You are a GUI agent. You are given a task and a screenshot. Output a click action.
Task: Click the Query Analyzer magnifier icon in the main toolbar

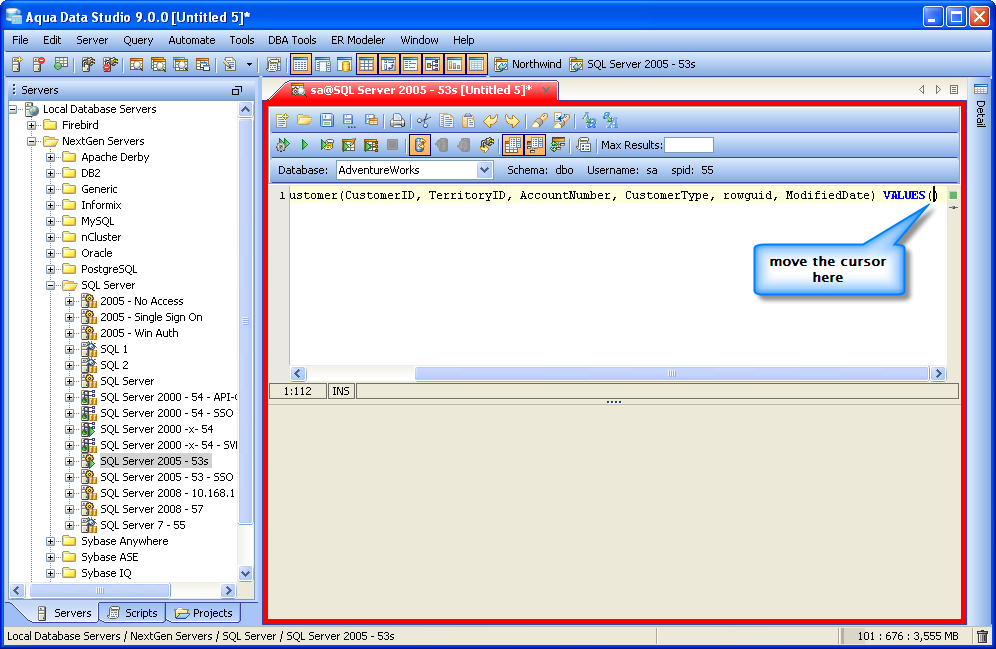point(136,64)
